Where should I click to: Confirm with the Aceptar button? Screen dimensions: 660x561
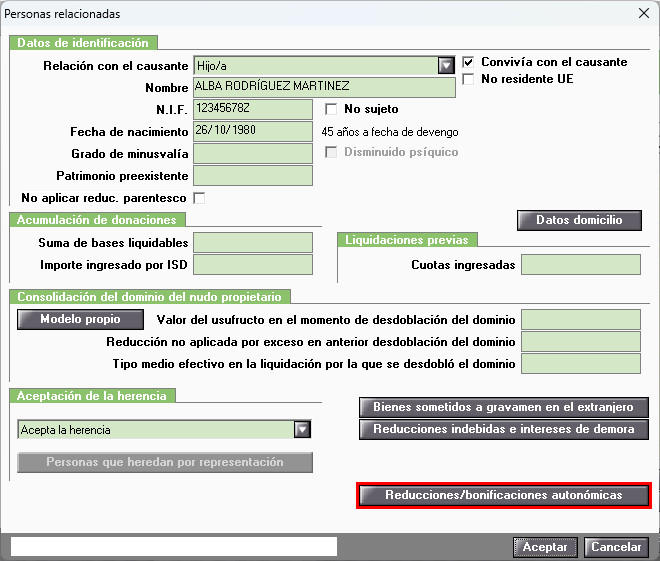[545, 547]
